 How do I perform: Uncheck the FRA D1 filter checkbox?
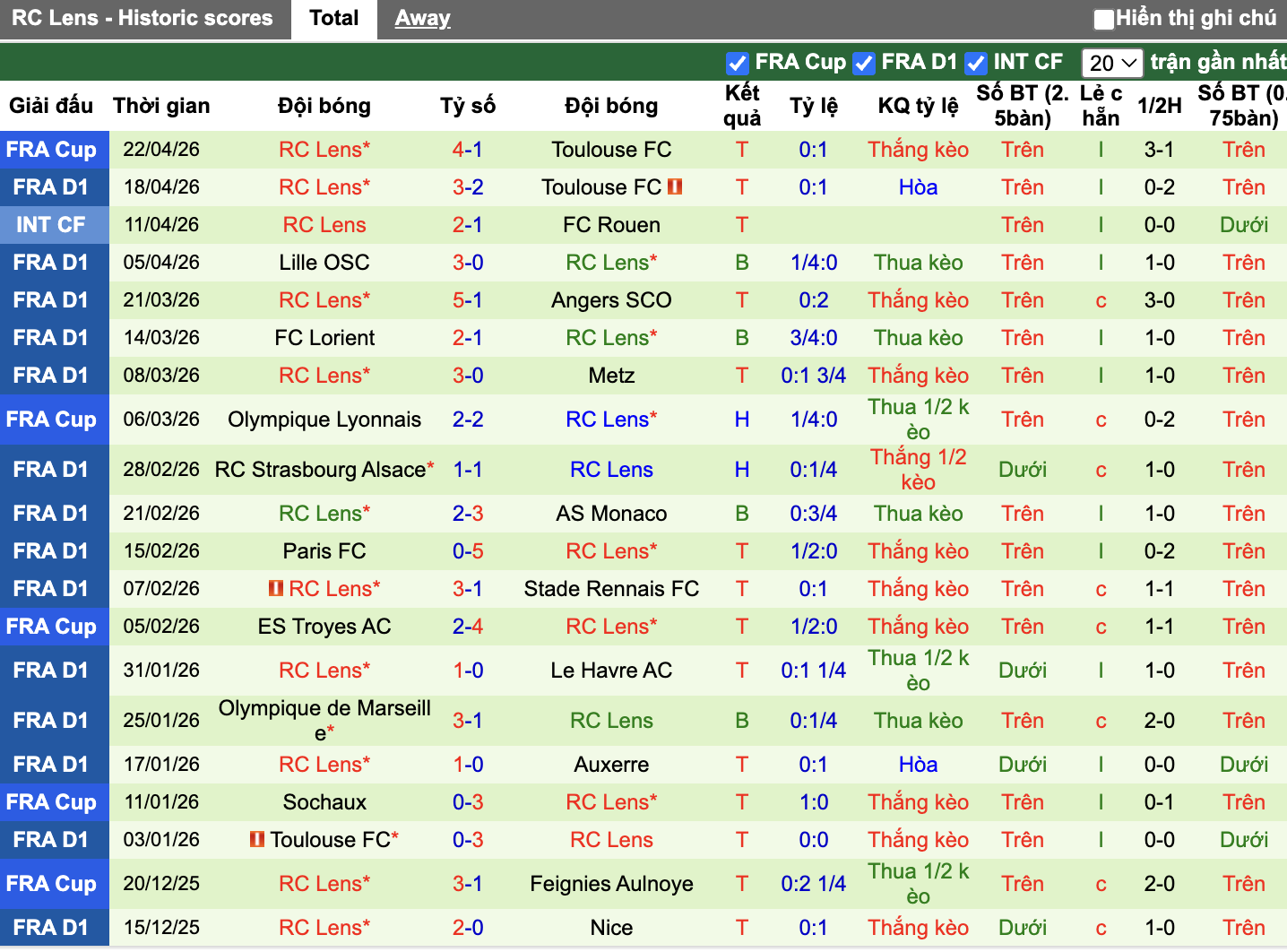[x=864, y=63]
